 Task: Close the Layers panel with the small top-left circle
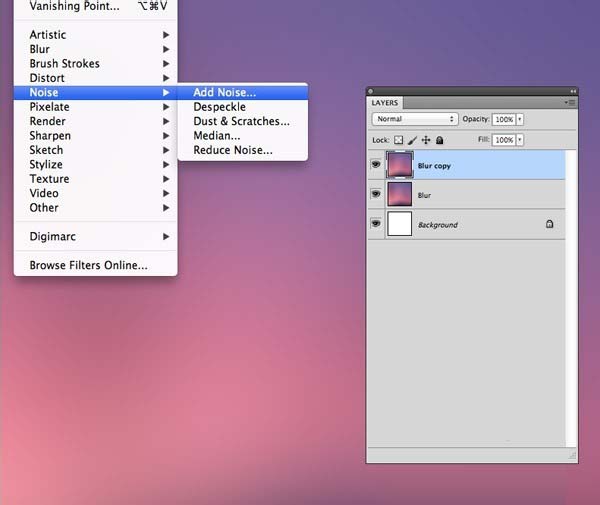(370, 91)
